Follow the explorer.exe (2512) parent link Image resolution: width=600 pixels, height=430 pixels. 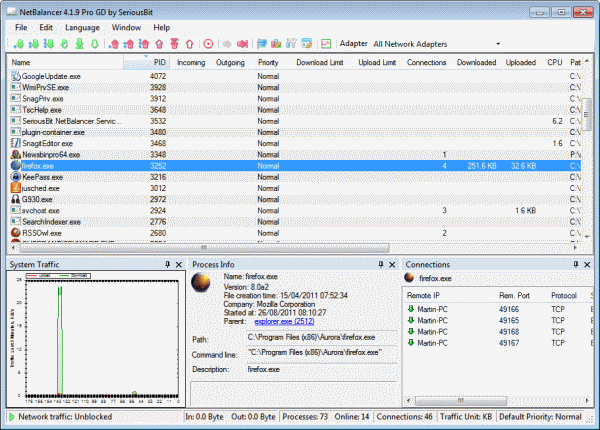pyautogui.click(x=284, y=321)
